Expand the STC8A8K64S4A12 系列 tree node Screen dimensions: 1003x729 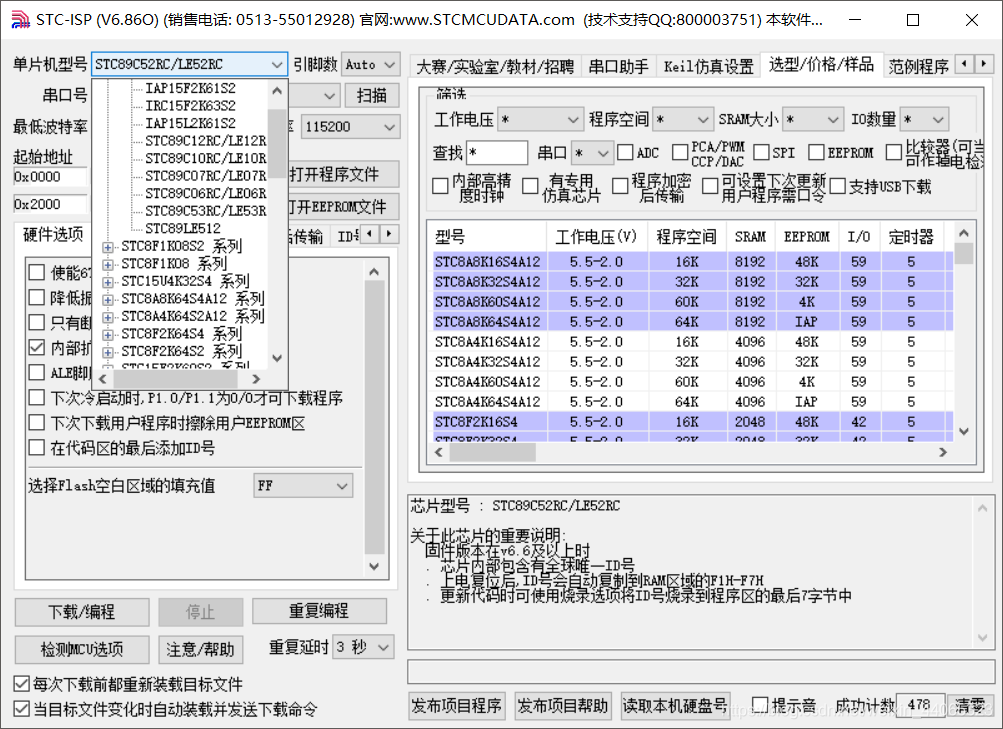(107, 299)
